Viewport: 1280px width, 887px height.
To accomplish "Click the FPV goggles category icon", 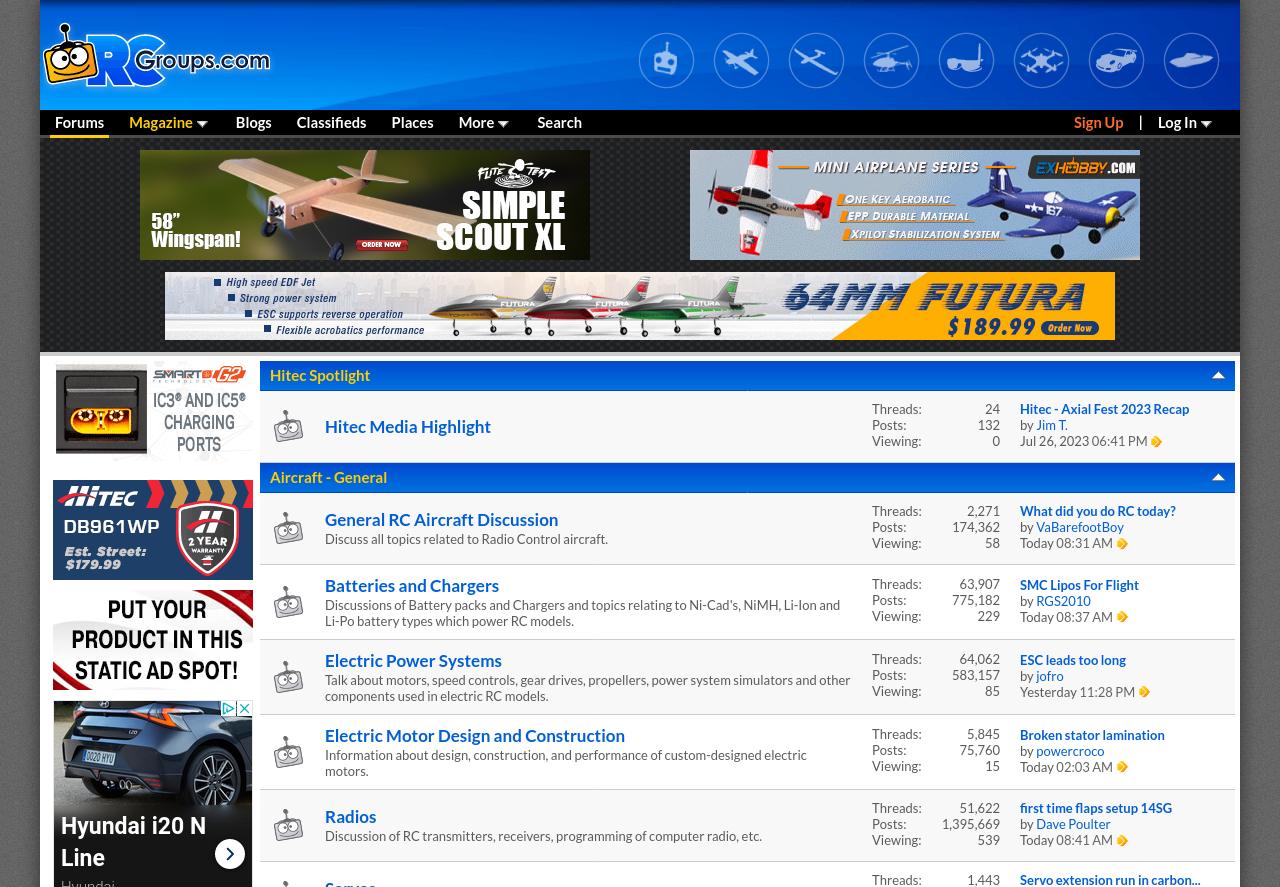I will (x=966, y=60).
